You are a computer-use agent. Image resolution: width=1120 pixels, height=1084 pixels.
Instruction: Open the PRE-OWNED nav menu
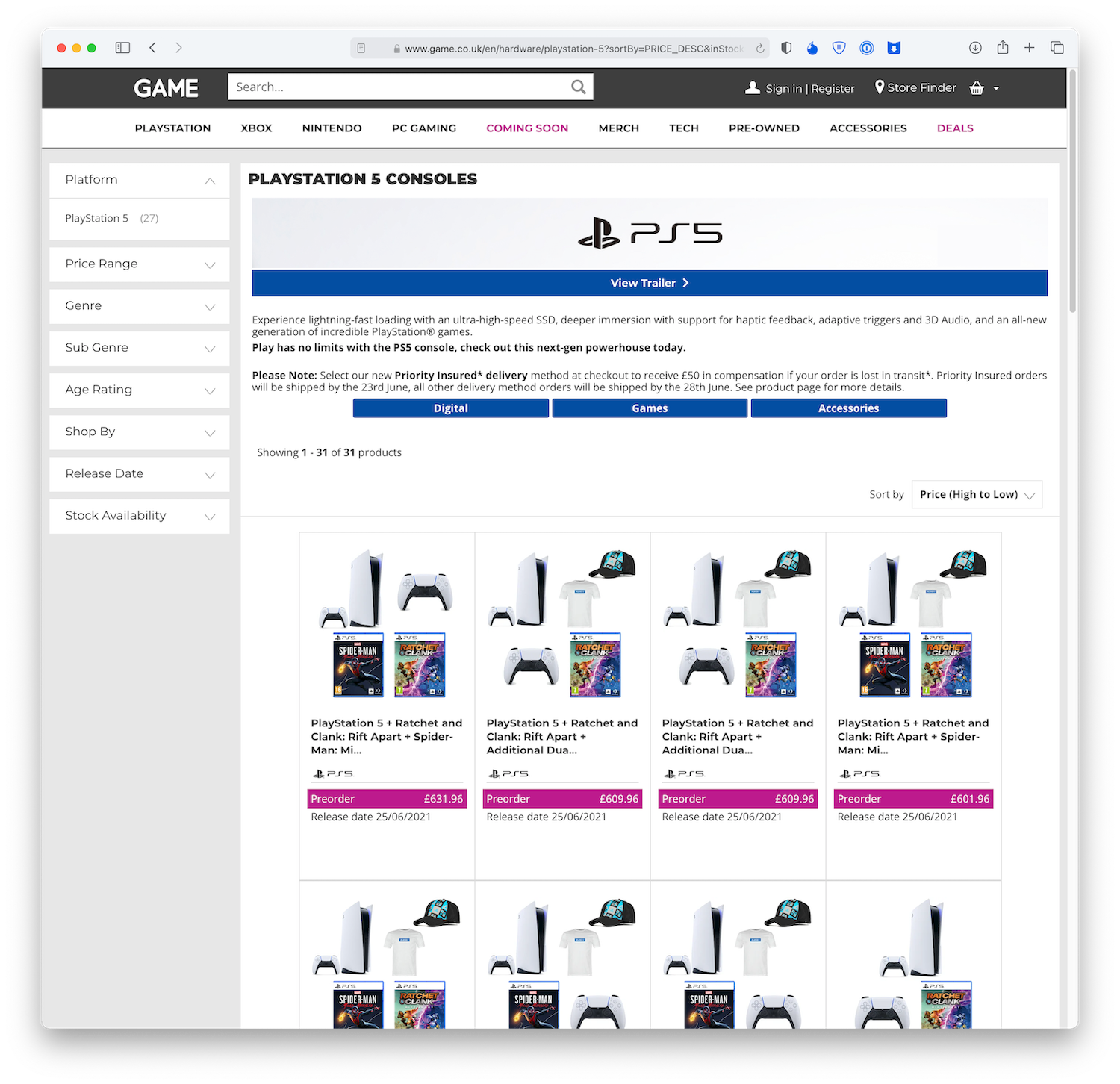764,128
